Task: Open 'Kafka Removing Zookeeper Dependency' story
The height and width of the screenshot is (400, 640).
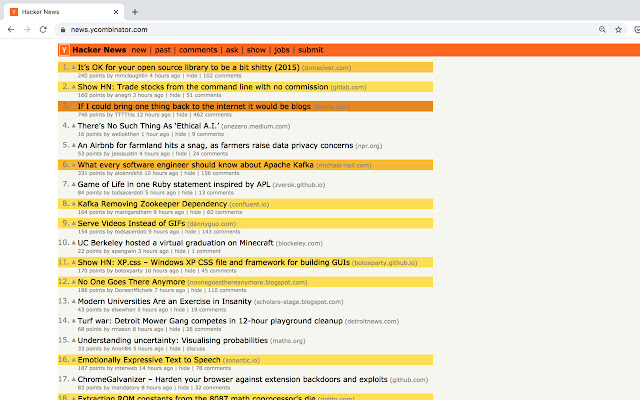Action: click(152, 204)
